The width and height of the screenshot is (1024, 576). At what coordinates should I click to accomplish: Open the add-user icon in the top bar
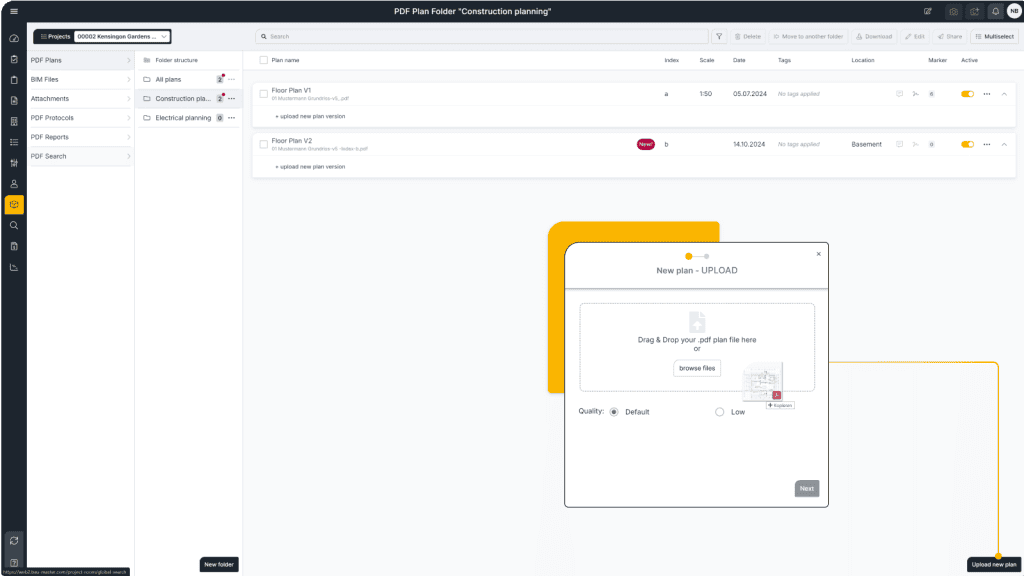(x=975, y=11)
